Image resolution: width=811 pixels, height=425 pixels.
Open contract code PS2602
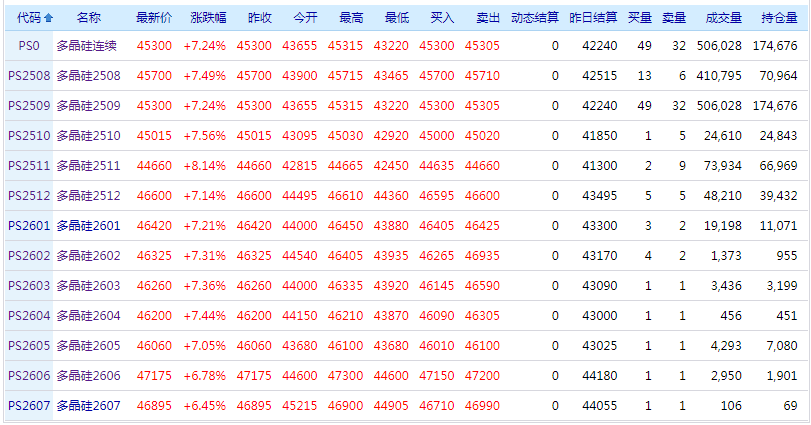pyautogui.click(x=29, y=255)
